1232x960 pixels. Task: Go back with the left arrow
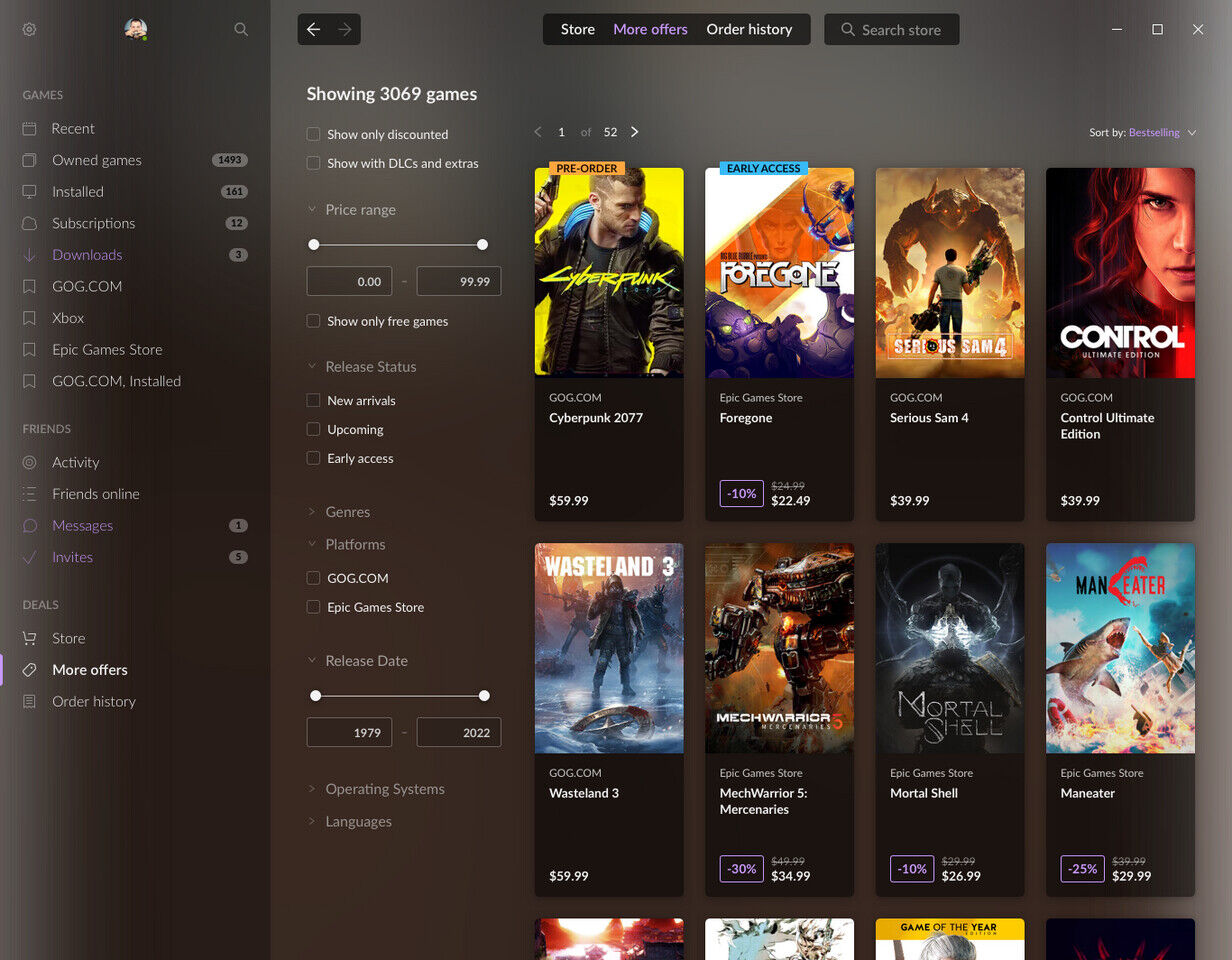coord(314,30)
